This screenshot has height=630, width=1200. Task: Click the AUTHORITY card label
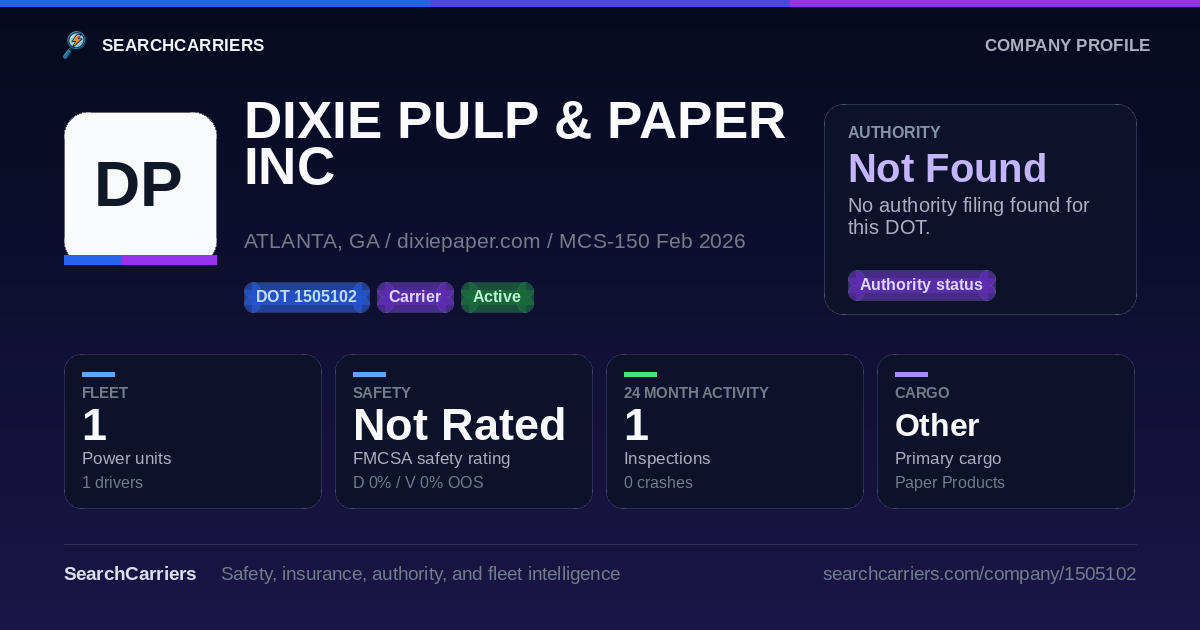coord(894,132)
